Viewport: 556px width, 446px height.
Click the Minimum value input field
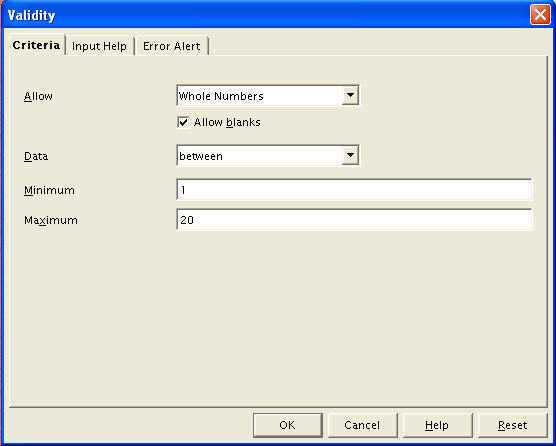pyautogui.click(x=354, y=190)
